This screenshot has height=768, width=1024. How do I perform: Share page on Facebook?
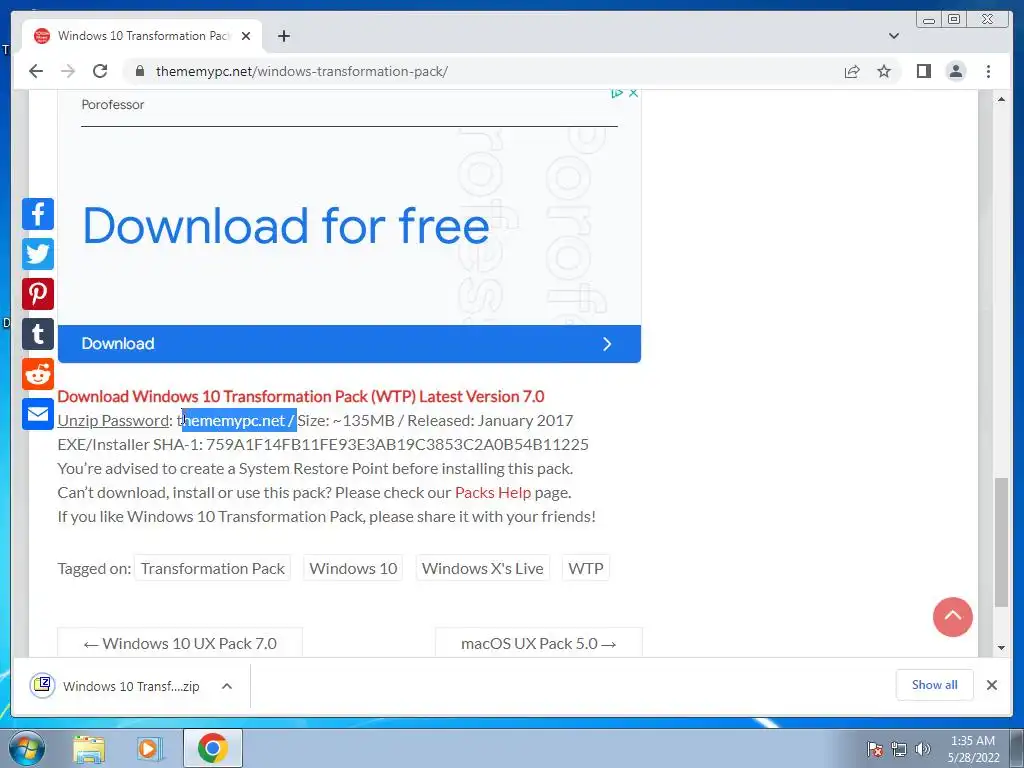(38, 214)
